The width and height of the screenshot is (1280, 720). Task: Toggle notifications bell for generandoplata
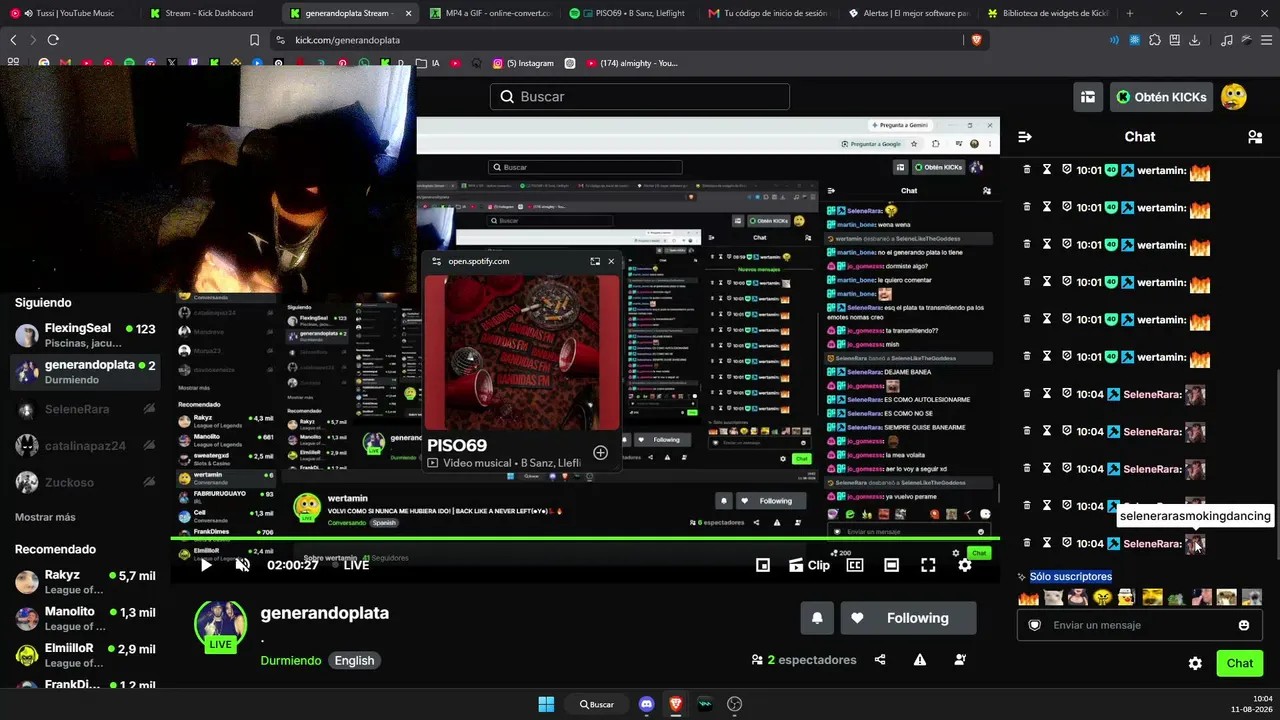(x=817, y=618)
